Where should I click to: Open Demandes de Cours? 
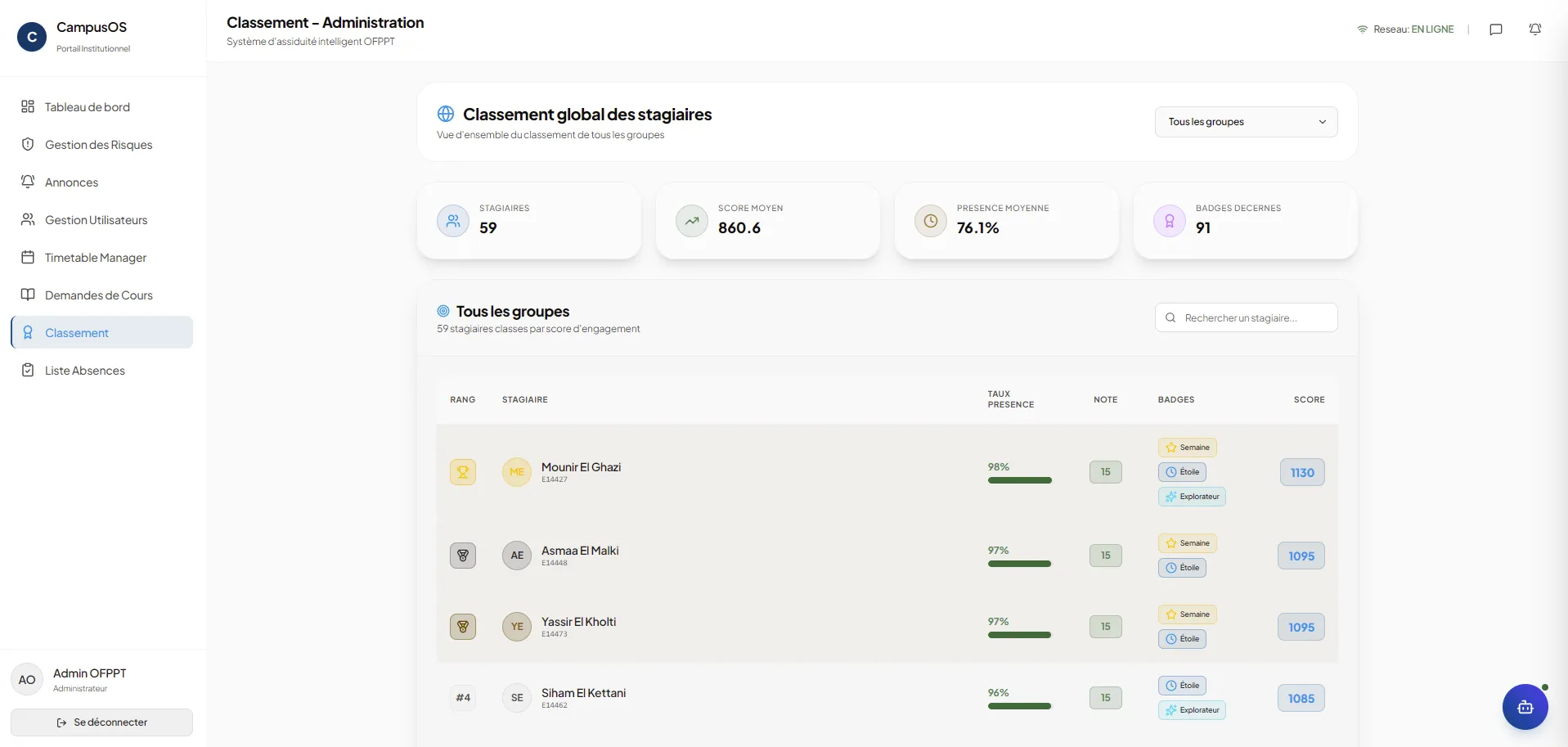click(x=102, y=295)
